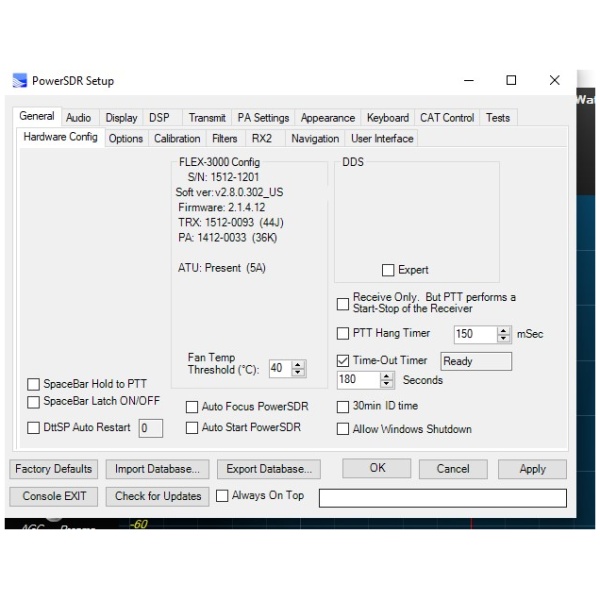
Task: Open the Keyboard tab
Action: click(x=388, y=118)
